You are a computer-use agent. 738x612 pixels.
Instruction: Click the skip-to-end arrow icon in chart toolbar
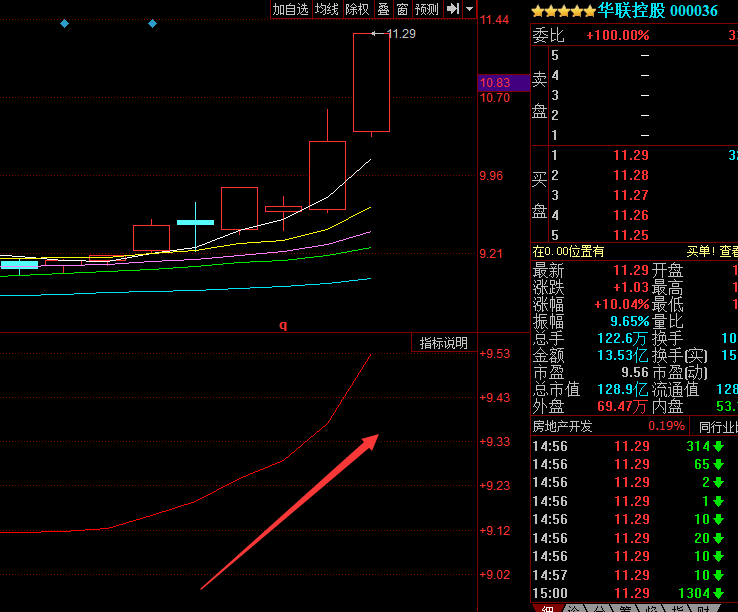point(452,9)
